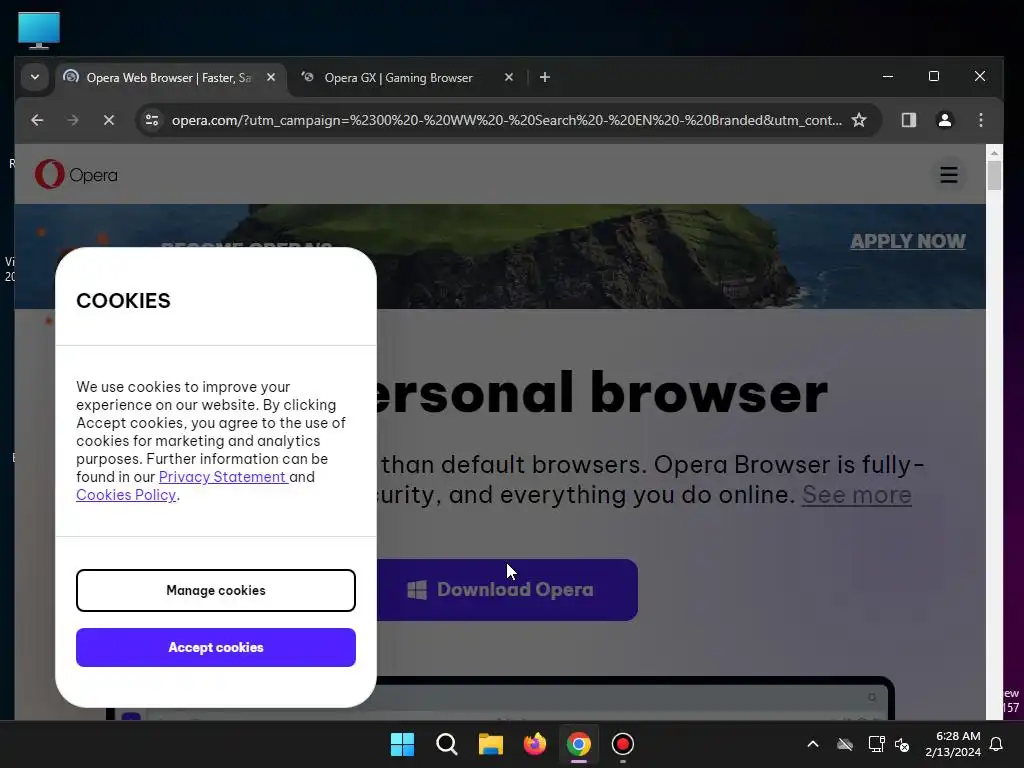
Task: Click APPLY NOW banner link
Action: (907, 242)
